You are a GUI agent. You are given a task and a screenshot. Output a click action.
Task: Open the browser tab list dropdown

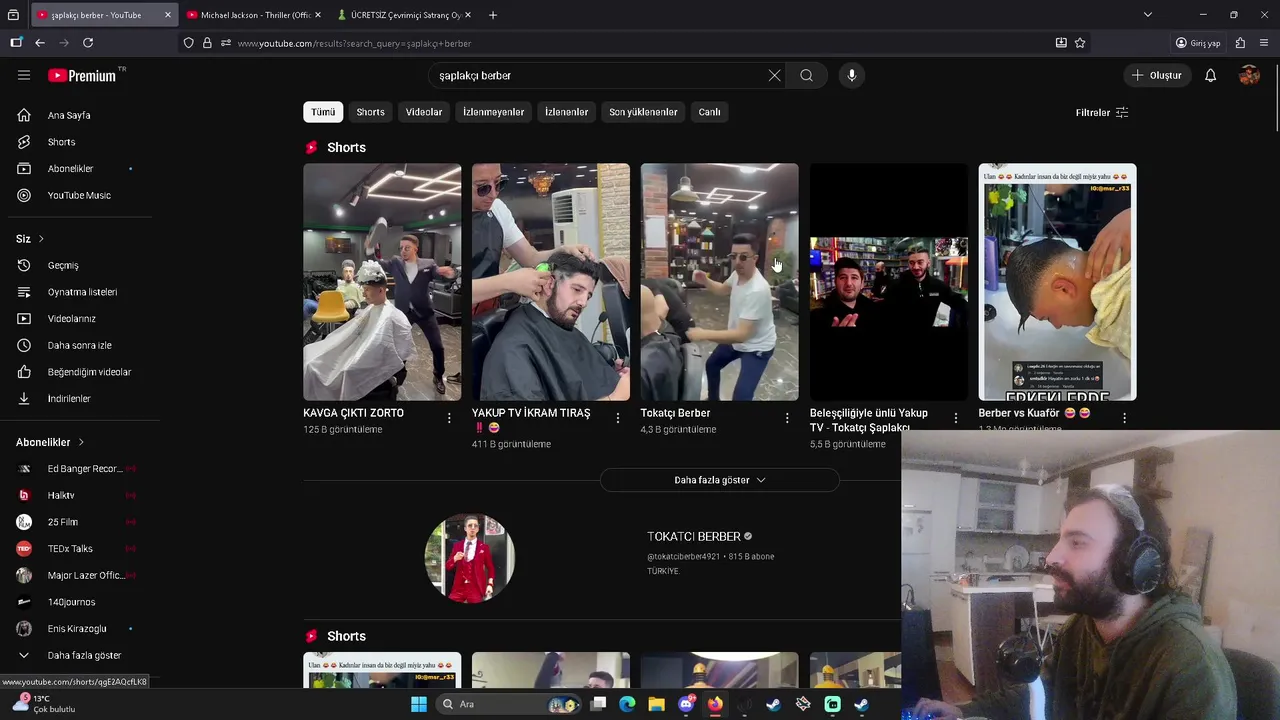tap(1148, 15)
